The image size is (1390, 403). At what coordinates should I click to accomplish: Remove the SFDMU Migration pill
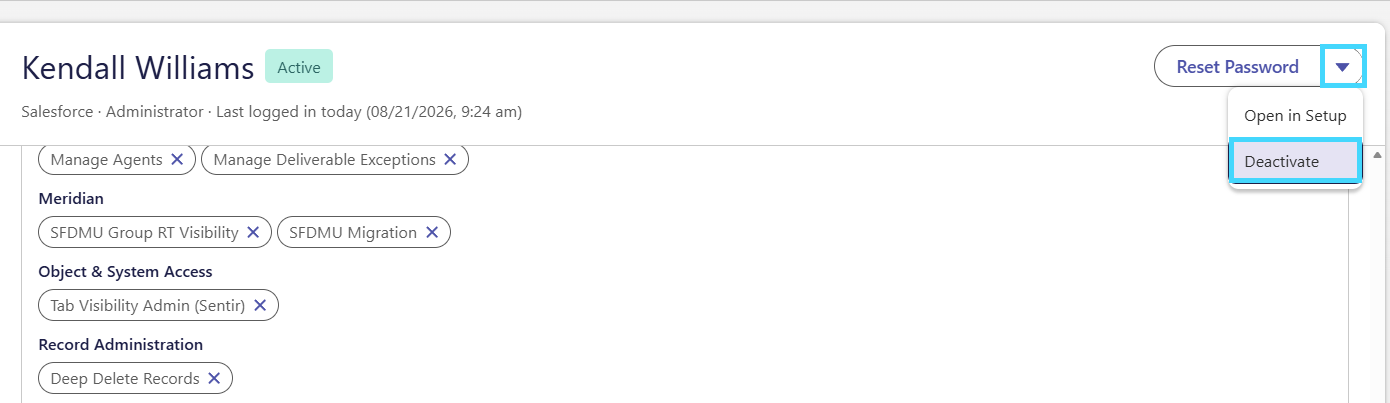click(432, 232)
